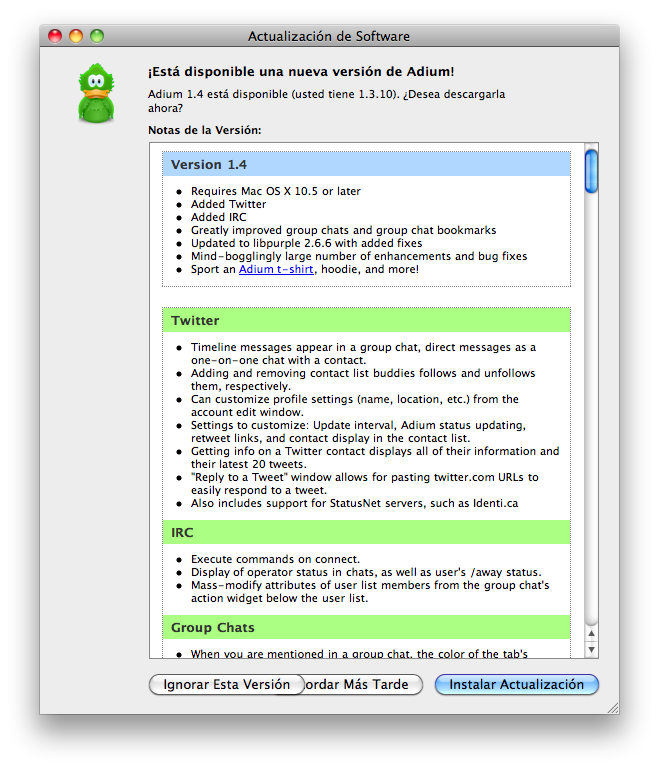The width and height of the screenshot is (659, 769).
Task: Minimize the window with the yellow button
Action: (x=76, y=36)
